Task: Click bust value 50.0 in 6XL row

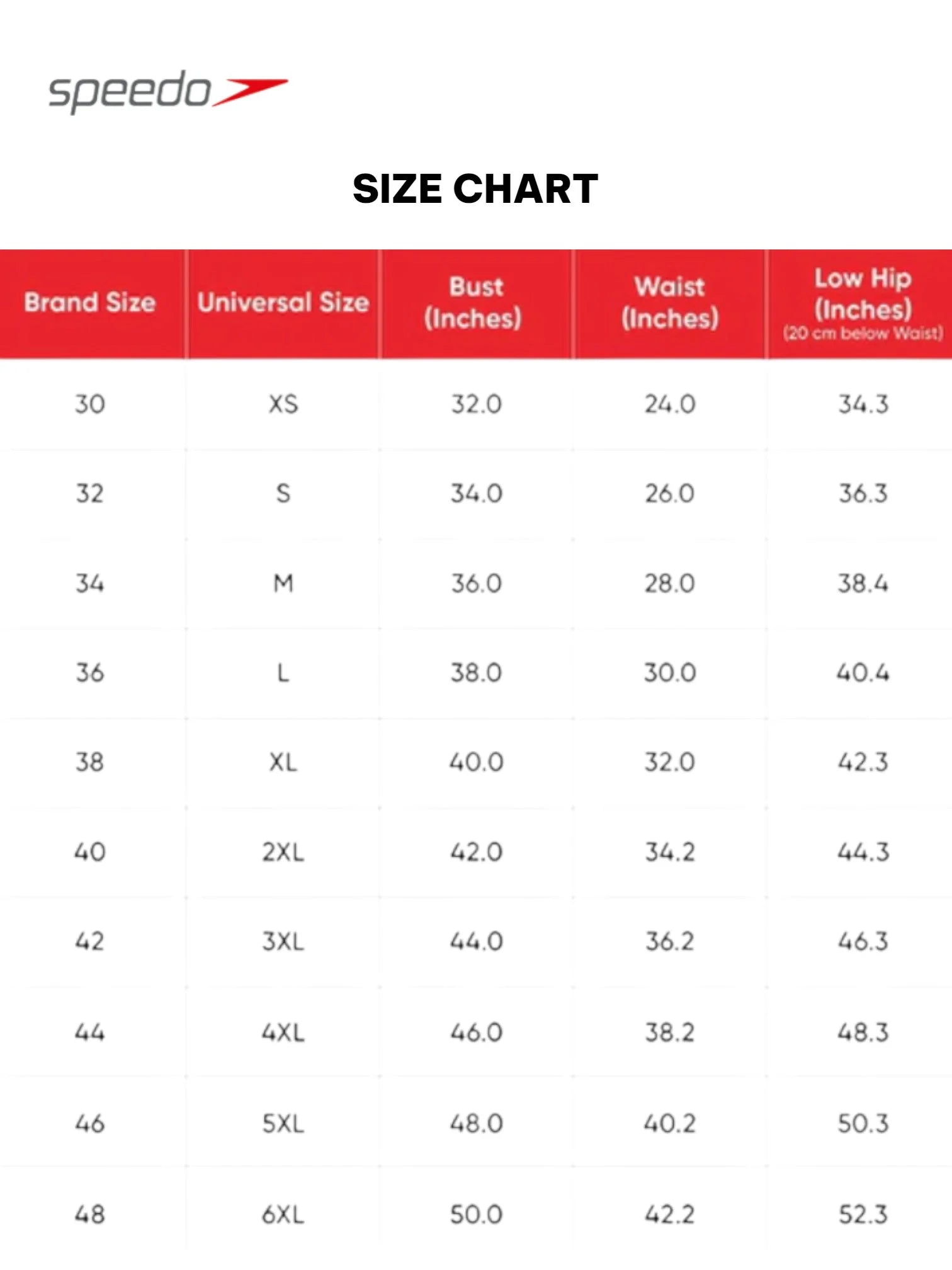Action: click(x=476, y=1214)
